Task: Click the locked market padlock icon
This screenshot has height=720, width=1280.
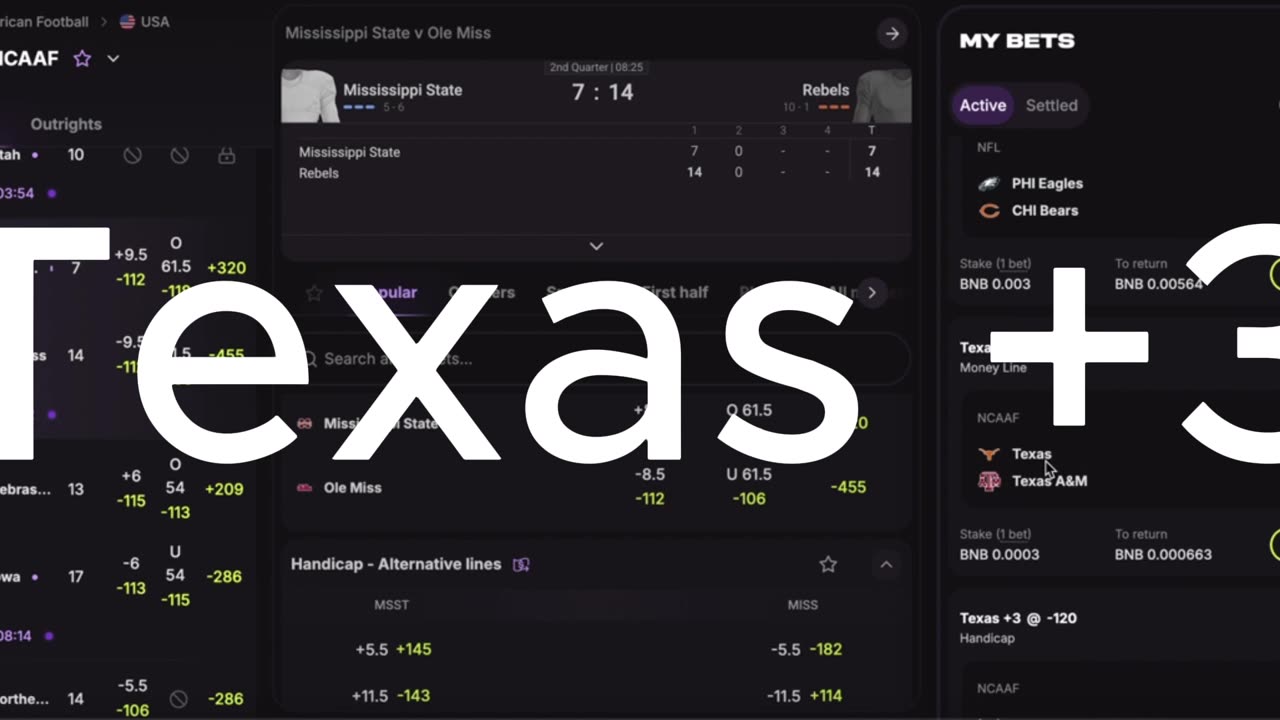Action: [226, 155]
